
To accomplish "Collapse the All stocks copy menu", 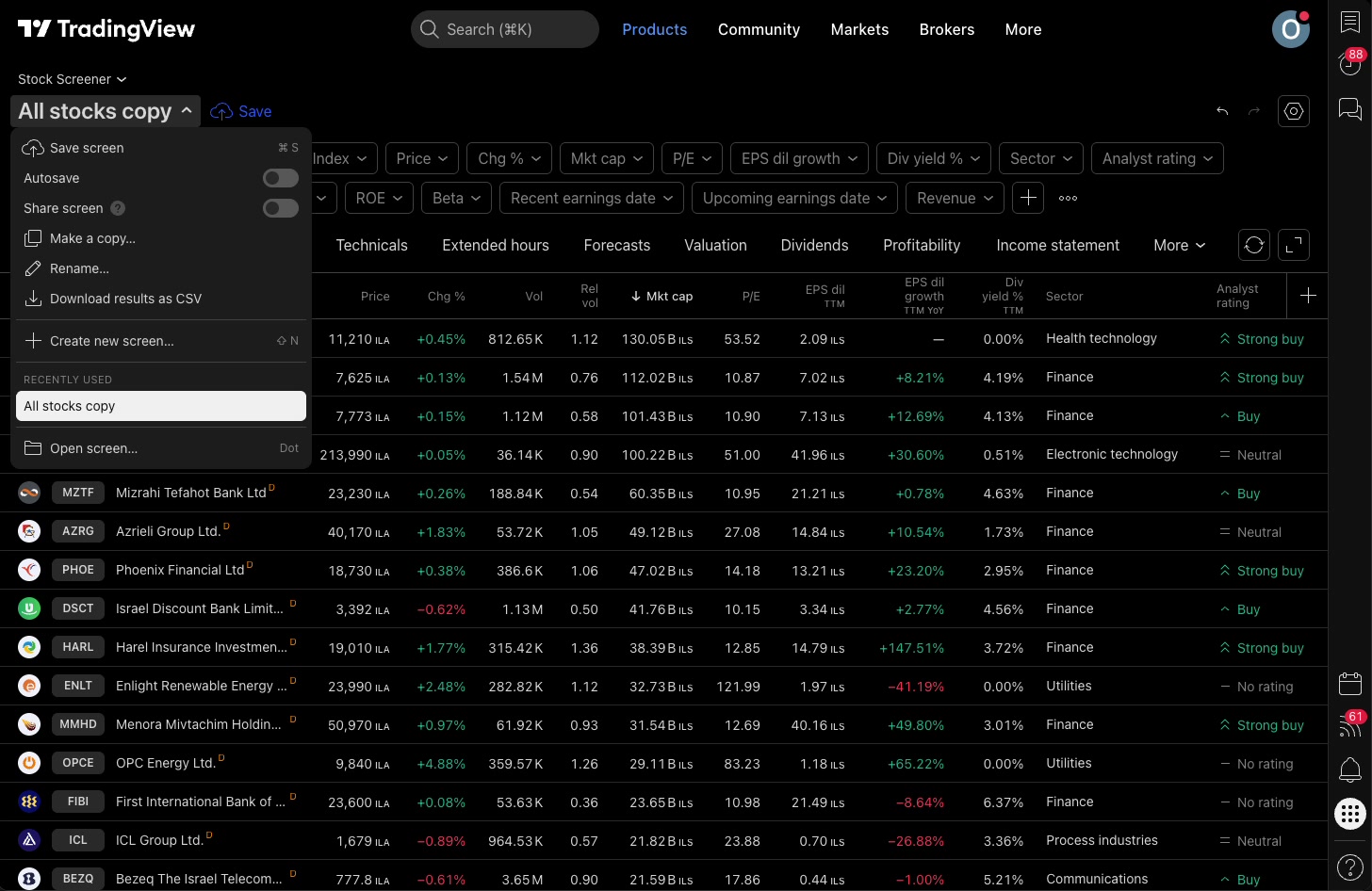I will (106, 111).
